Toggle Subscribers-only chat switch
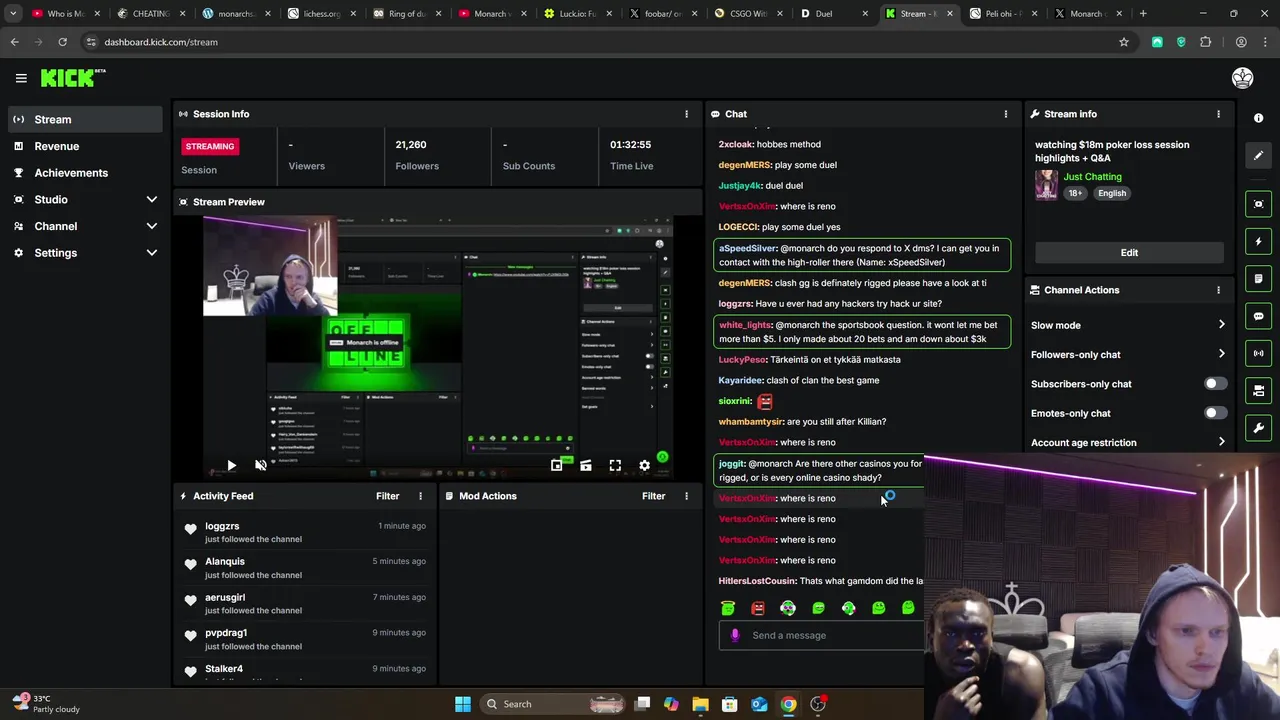This screenshot has width=1280, height=720. (1215, 384)
